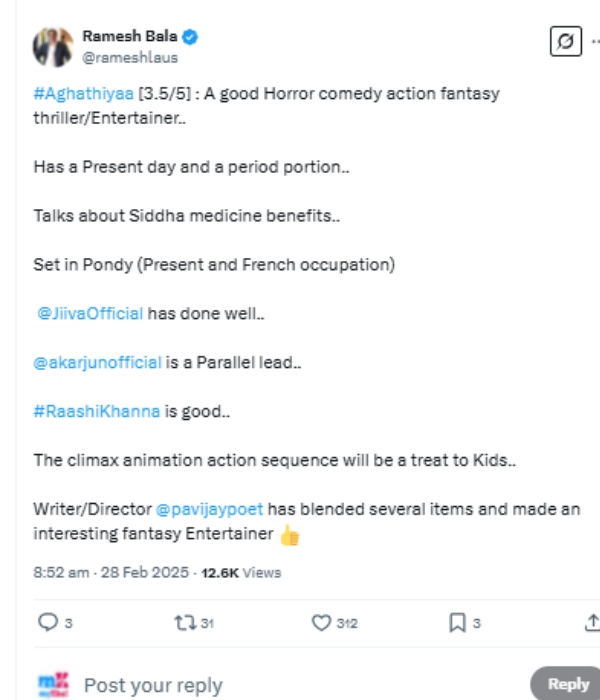The width and height of the screenshot is (600, 700).
Task: Open the @akarjunofficial profile link
Action: tap(97, 362)
